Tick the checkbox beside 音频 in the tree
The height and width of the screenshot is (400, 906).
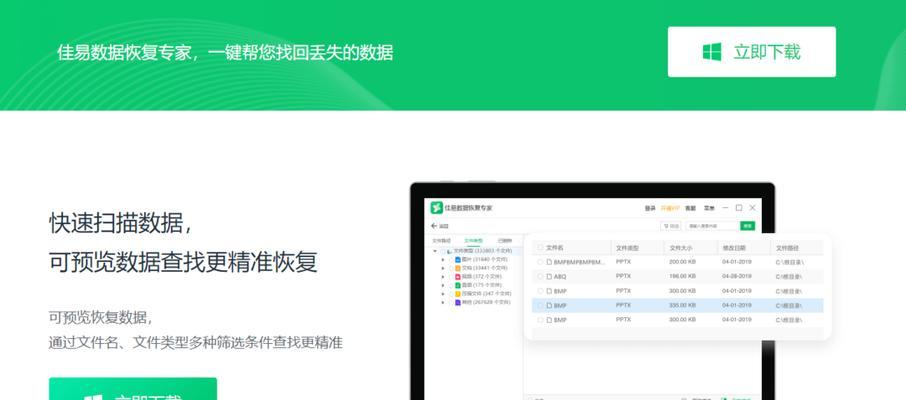point(451,286)
